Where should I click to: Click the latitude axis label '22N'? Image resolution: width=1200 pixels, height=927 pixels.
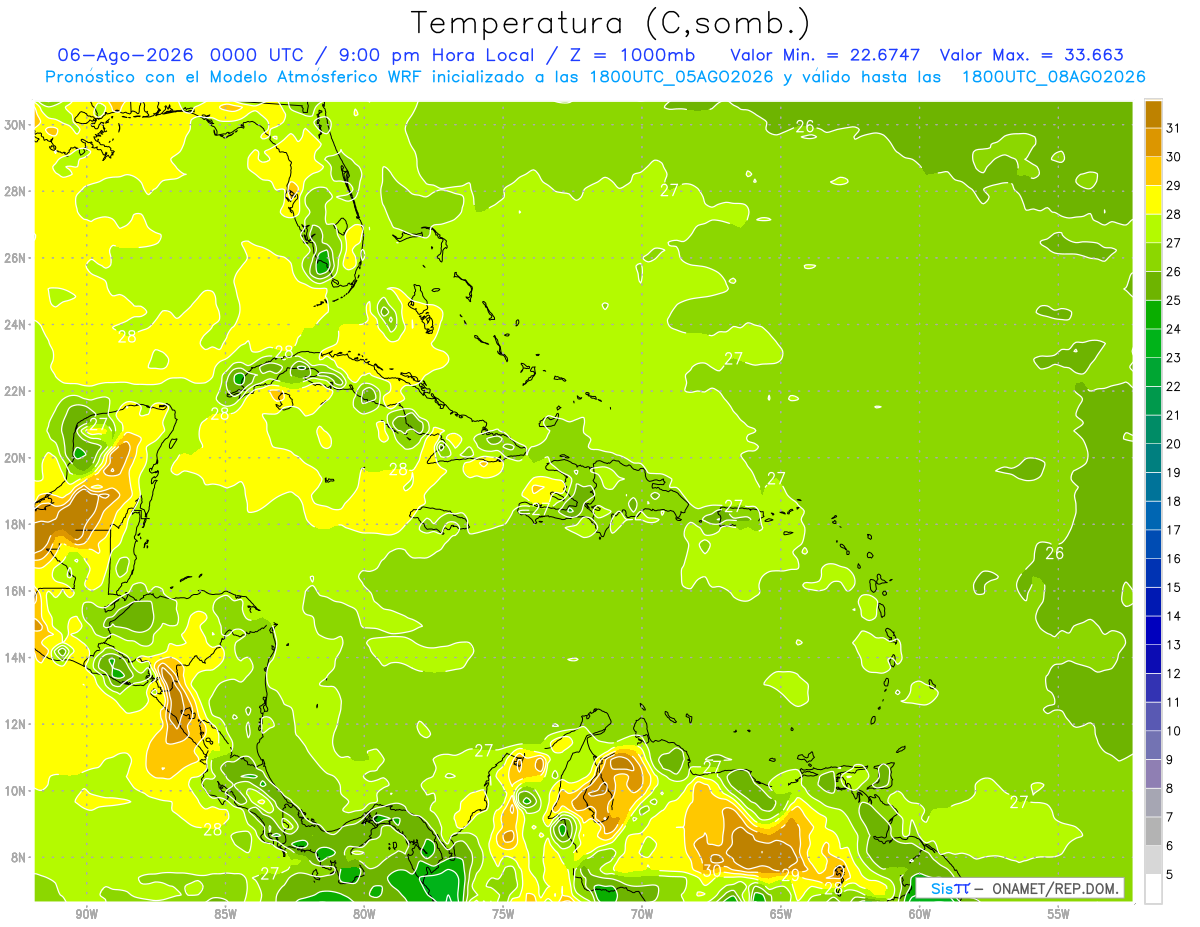point(14,391)
